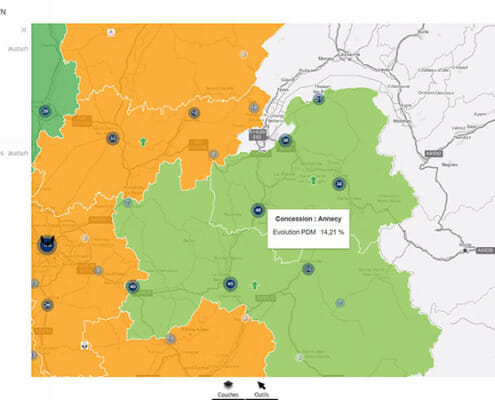Image resolution: width=495 pixels, height=400 pixels.
Task: Click the Evolution PDM 14,21 % value
Action: 308,232
